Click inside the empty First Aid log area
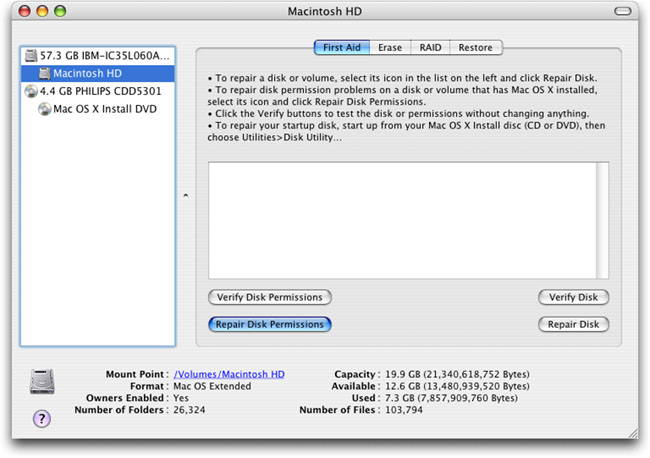The height and width of the screenshot is (458, 650). [402, 220]
